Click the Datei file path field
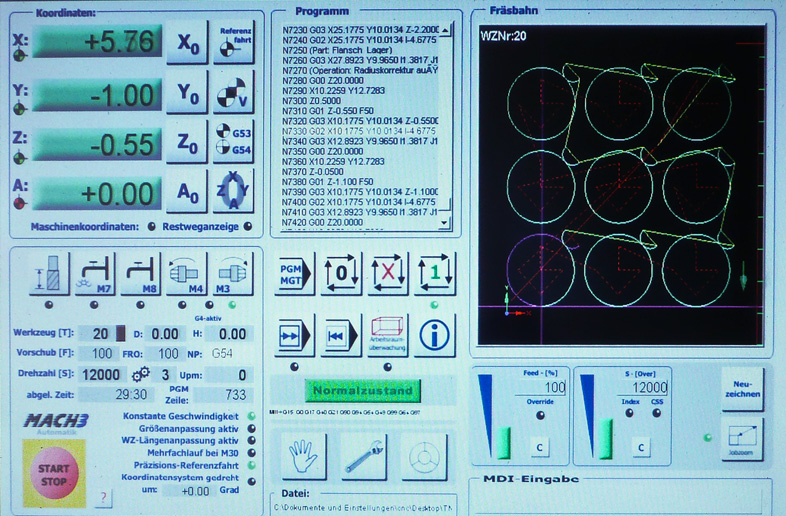This screenshot has width=786, height=516. [363, 507]
